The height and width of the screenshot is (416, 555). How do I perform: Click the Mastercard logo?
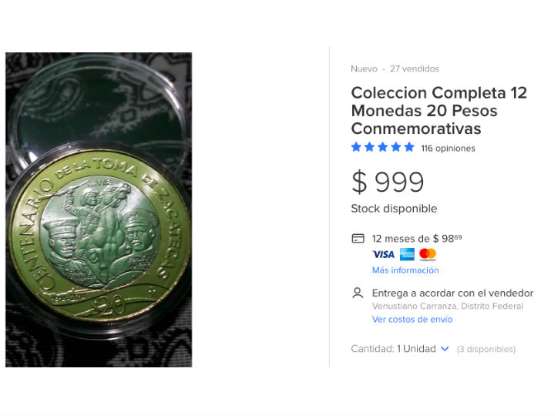[x=428, y=254]
